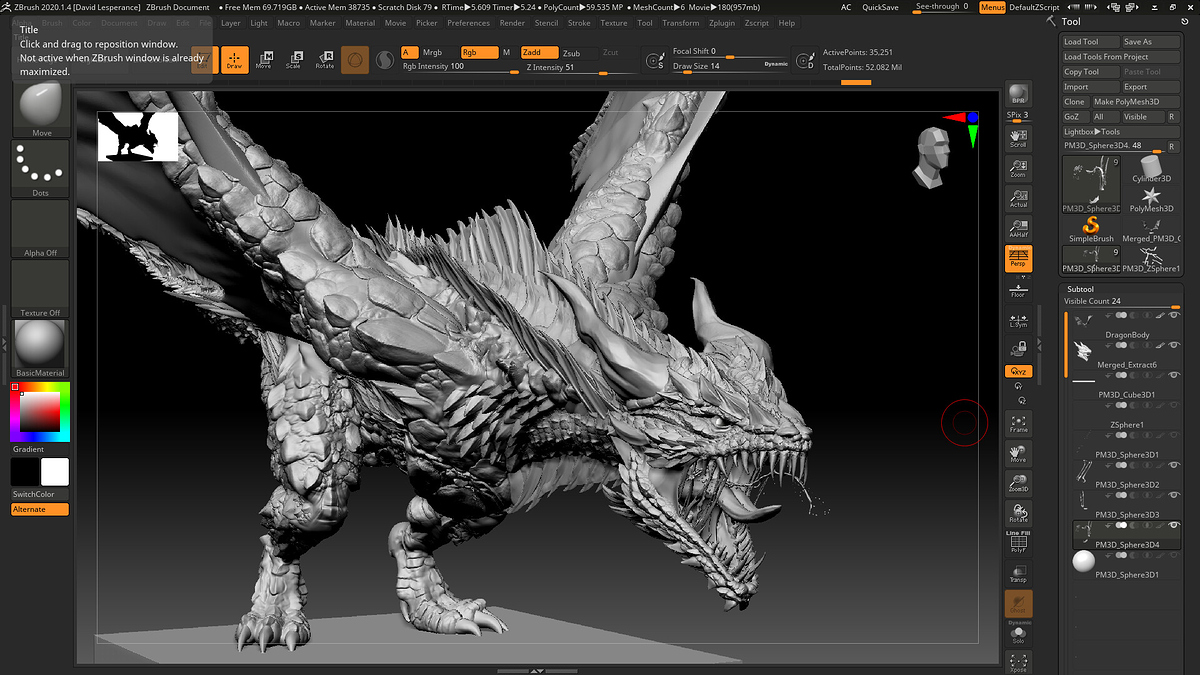Toggle the Zadd mode
1200x675 pixels.
(x=540, y=53)
